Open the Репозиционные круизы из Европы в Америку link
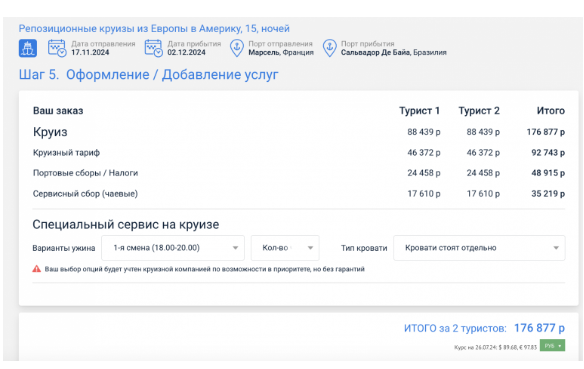This screenshot has width=584, height=369. click(x=154, y=29)
